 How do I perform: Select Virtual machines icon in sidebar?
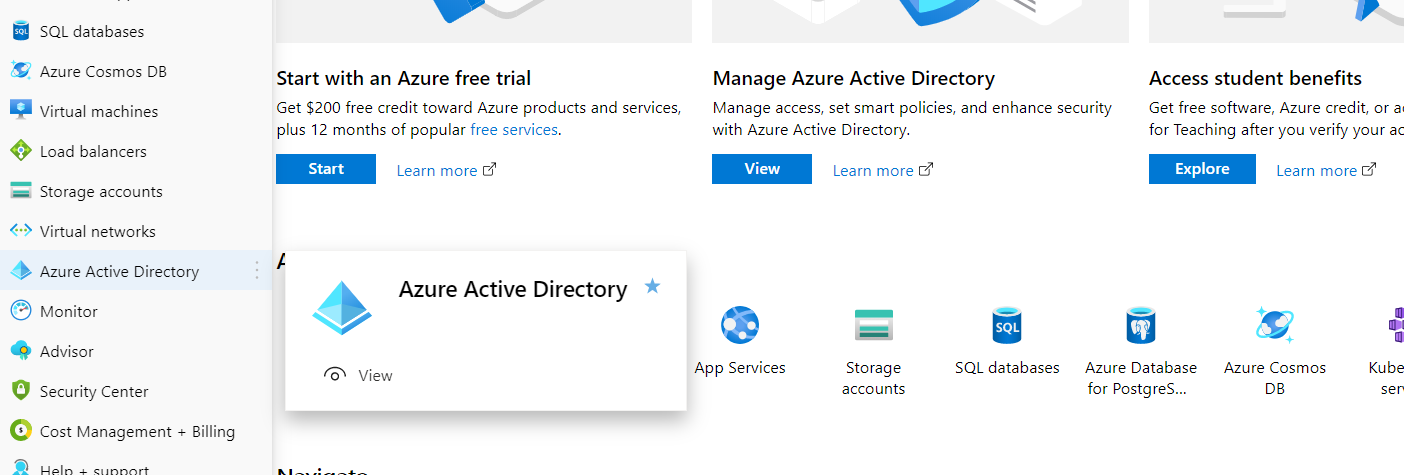click(x=21, y=111)
